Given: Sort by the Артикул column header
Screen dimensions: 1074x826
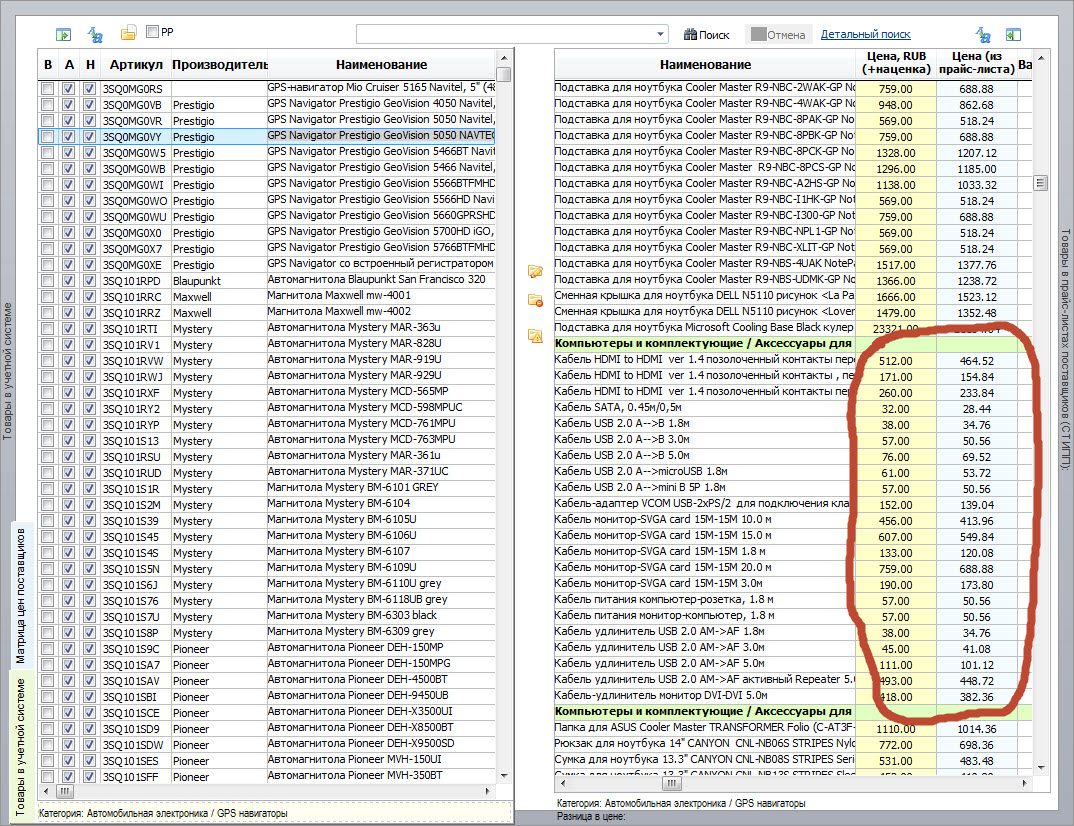Looking at the screenshot, I should point(136,64).
